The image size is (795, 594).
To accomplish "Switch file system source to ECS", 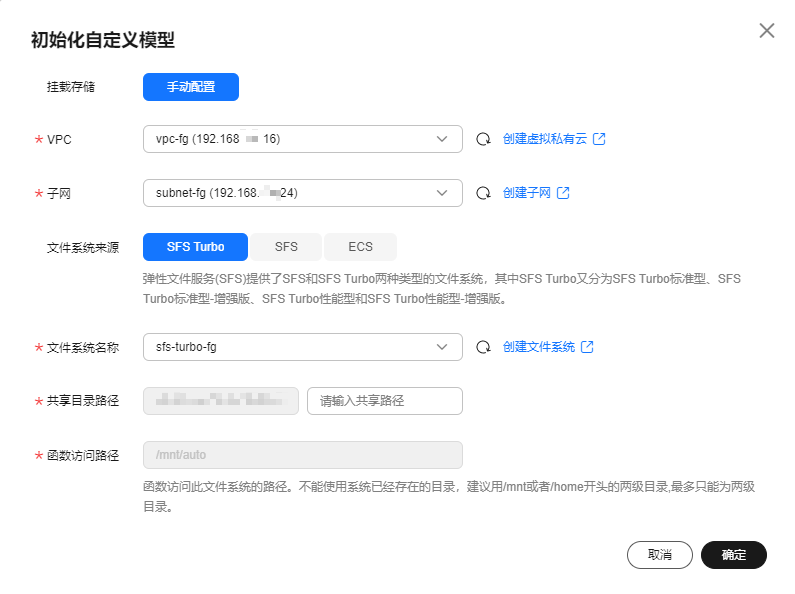I will [x=360, y=247].
